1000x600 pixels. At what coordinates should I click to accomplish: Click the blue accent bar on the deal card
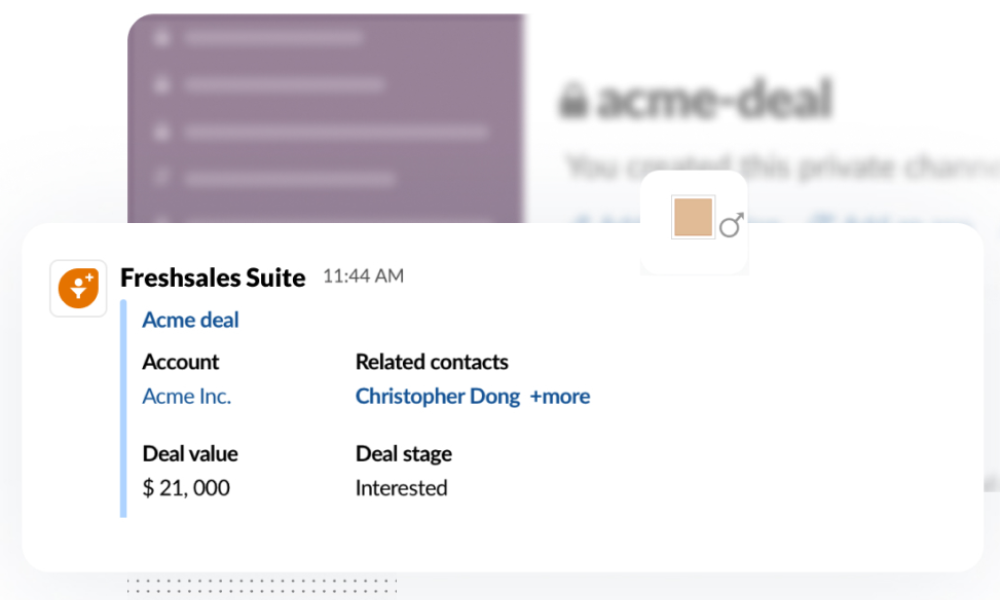click(122, 410)
